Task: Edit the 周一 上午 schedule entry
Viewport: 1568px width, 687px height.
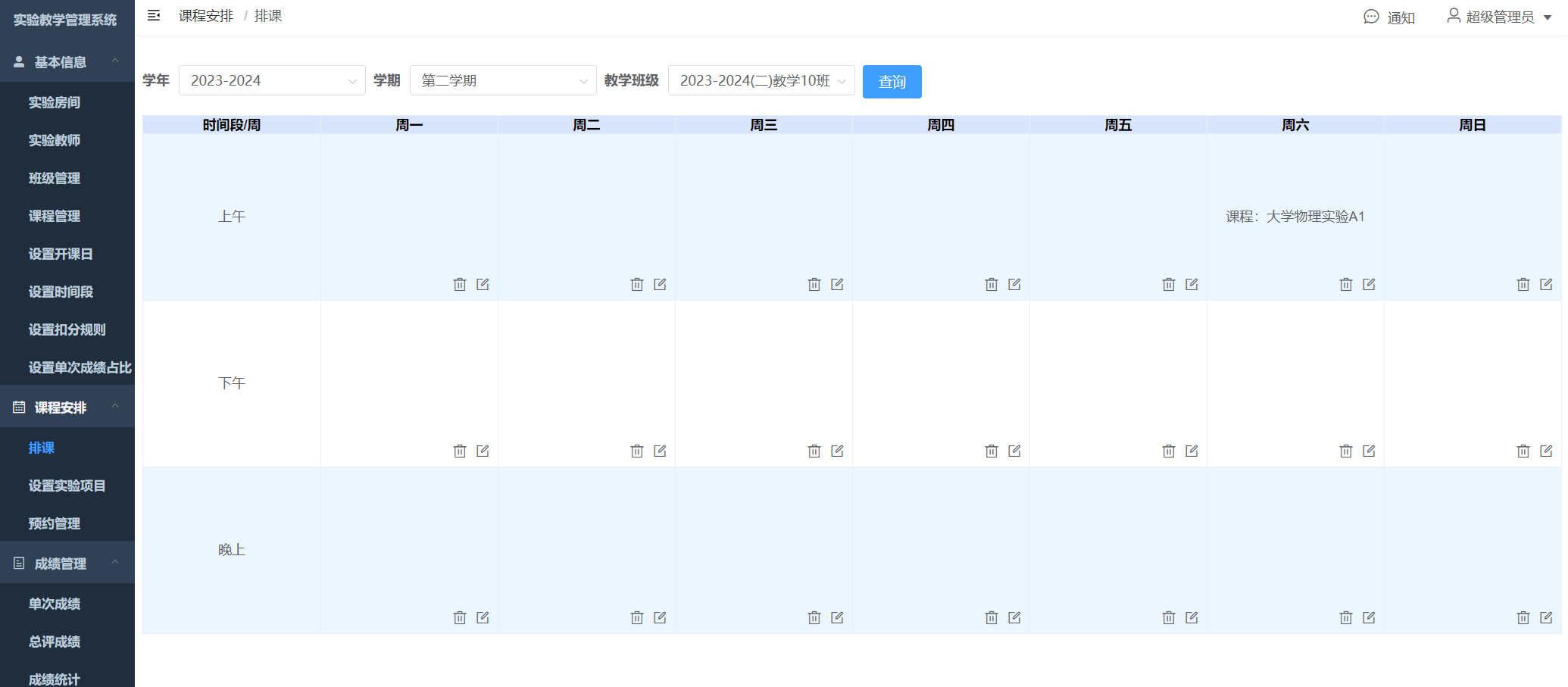Action: (483, 284)
